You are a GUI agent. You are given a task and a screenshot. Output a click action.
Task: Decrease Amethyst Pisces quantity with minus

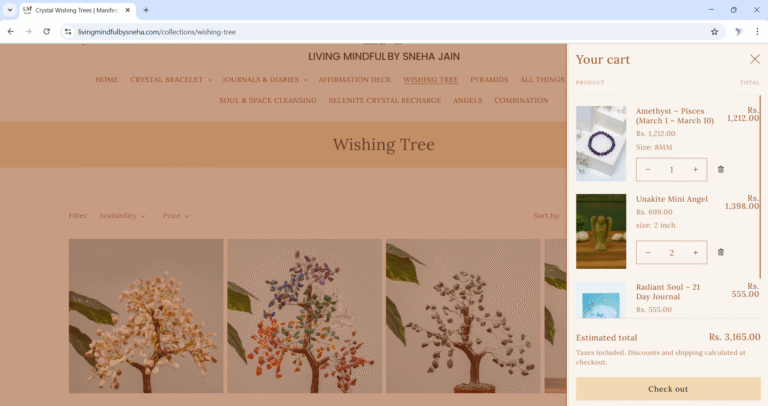pyautogui.click(x=648, y=169)
